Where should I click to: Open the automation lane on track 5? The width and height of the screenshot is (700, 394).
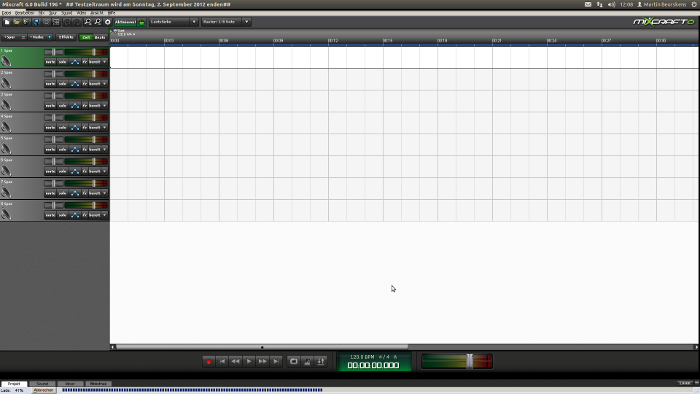(x=75, y=149)
